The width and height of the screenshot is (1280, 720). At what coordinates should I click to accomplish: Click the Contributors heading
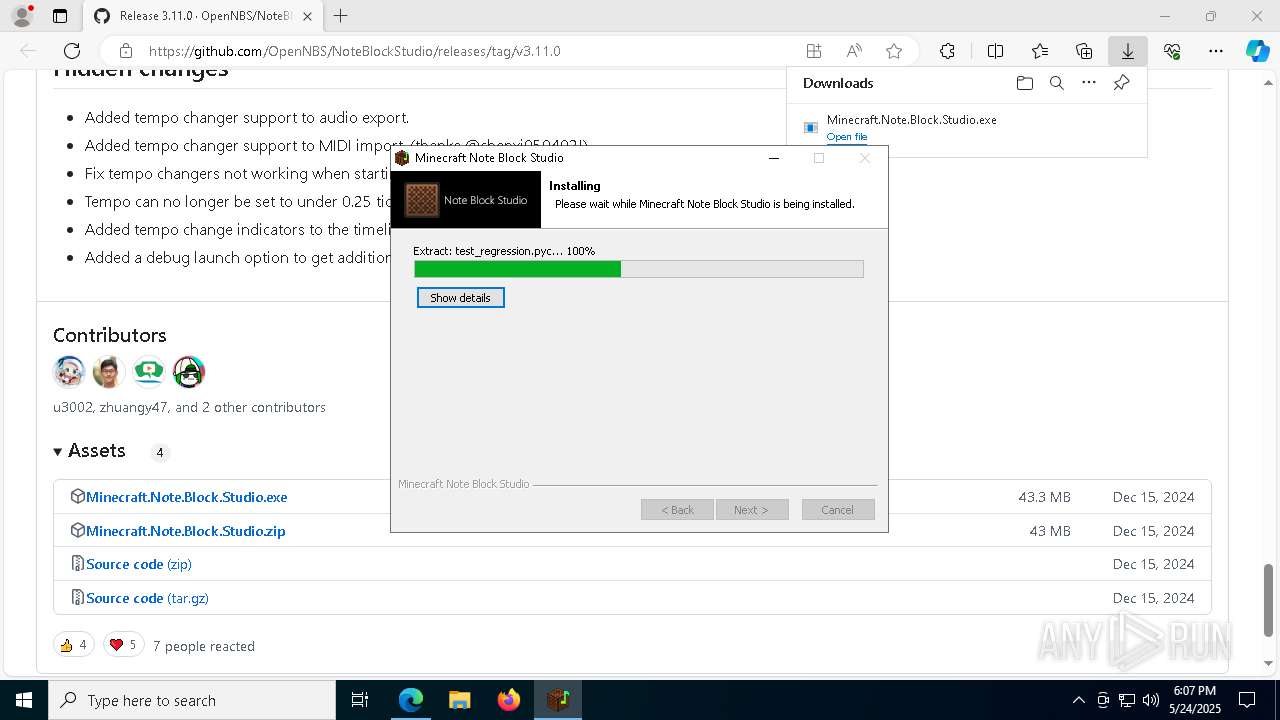(x=110, y=335)
